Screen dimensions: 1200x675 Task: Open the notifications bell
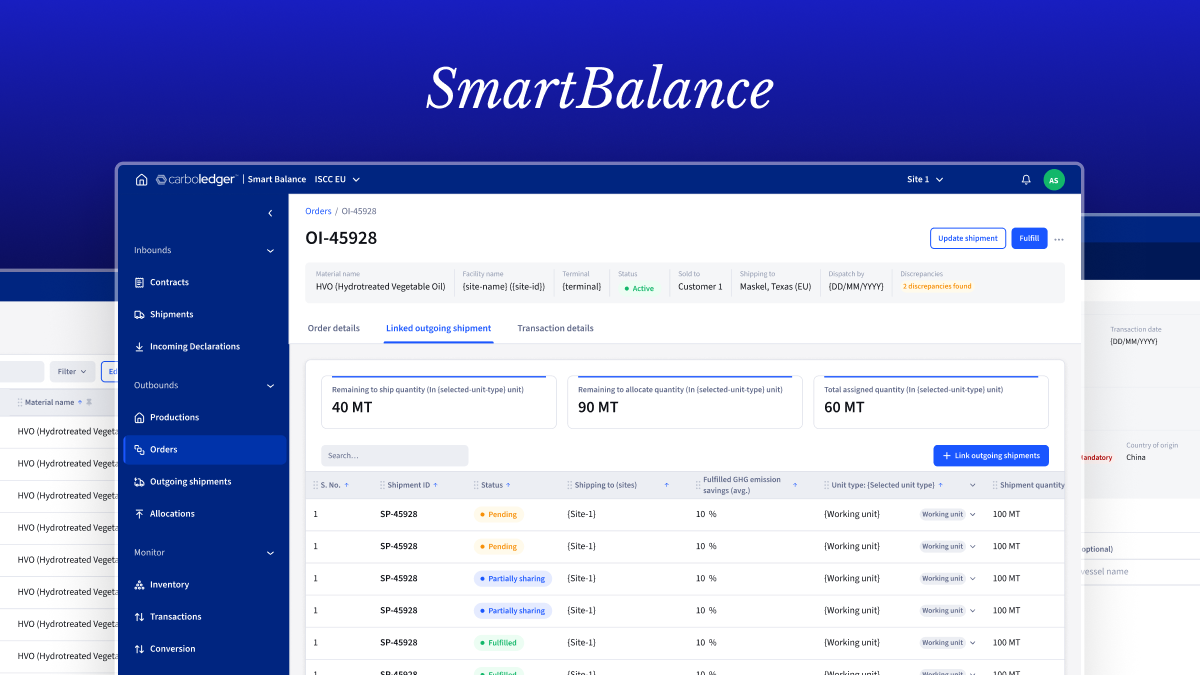pyautogui.click(x=1026, y=180)
